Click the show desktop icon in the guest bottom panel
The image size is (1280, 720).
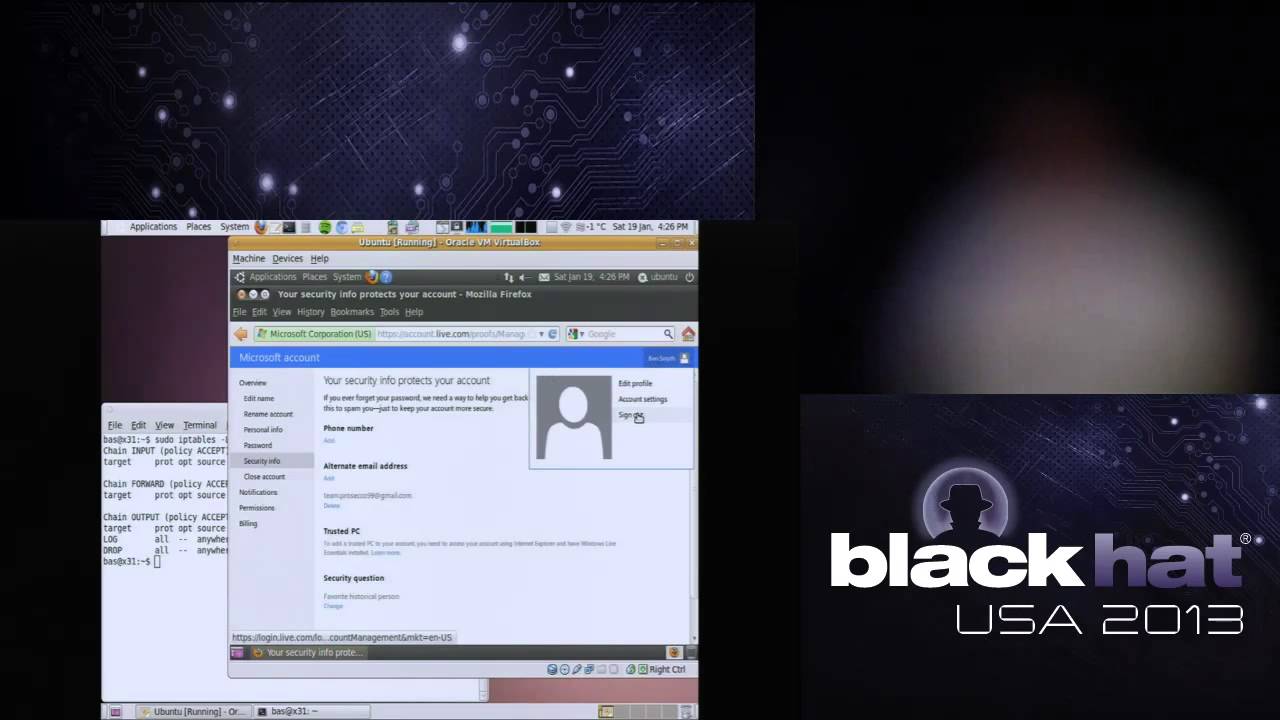coord(237,653)
